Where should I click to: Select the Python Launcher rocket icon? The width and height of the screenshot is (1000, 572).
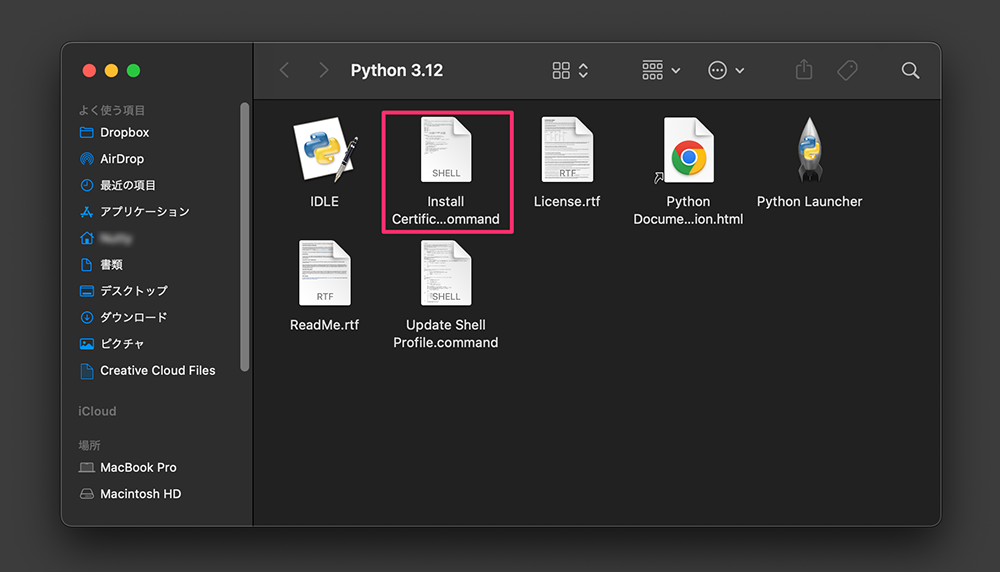[809, 150]
